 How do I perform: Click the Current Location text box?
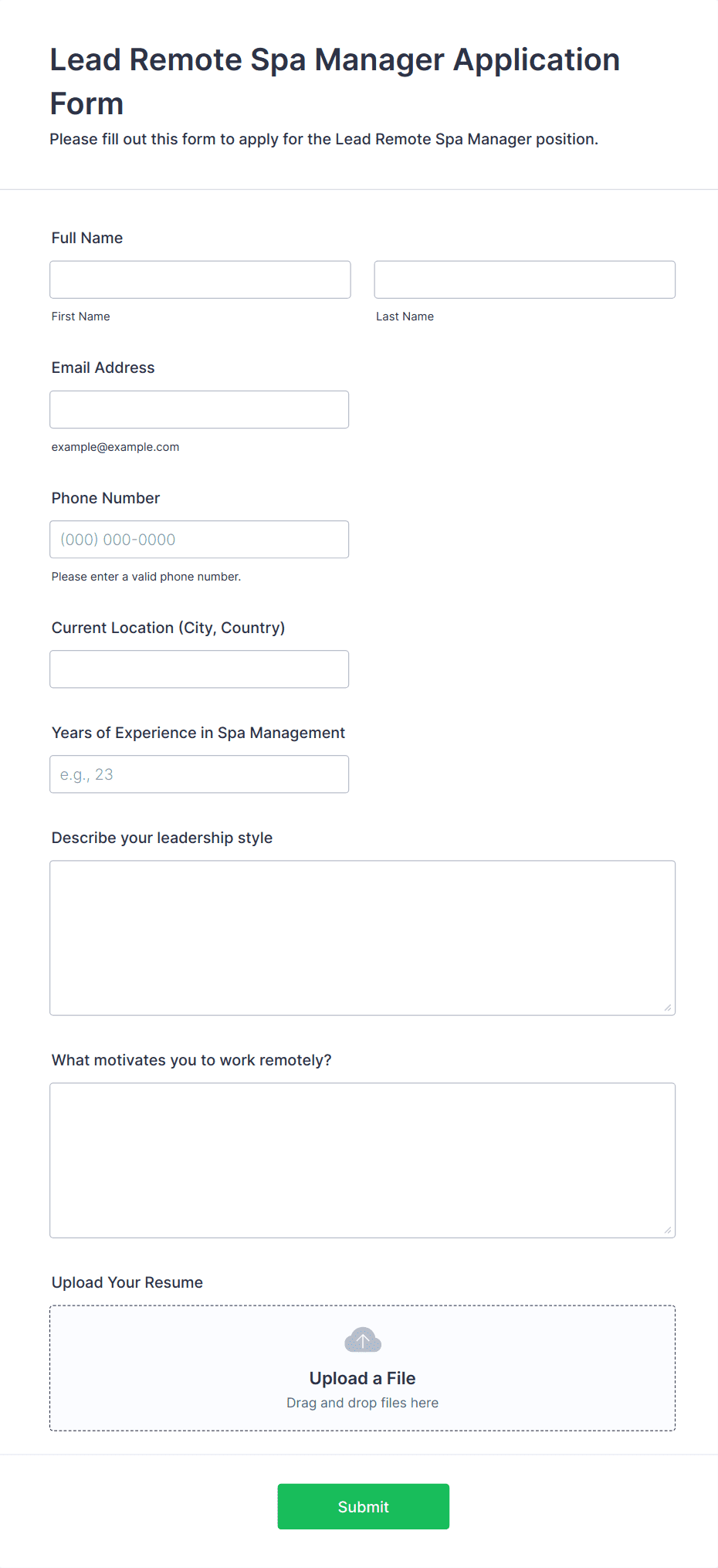coord(199,669)
